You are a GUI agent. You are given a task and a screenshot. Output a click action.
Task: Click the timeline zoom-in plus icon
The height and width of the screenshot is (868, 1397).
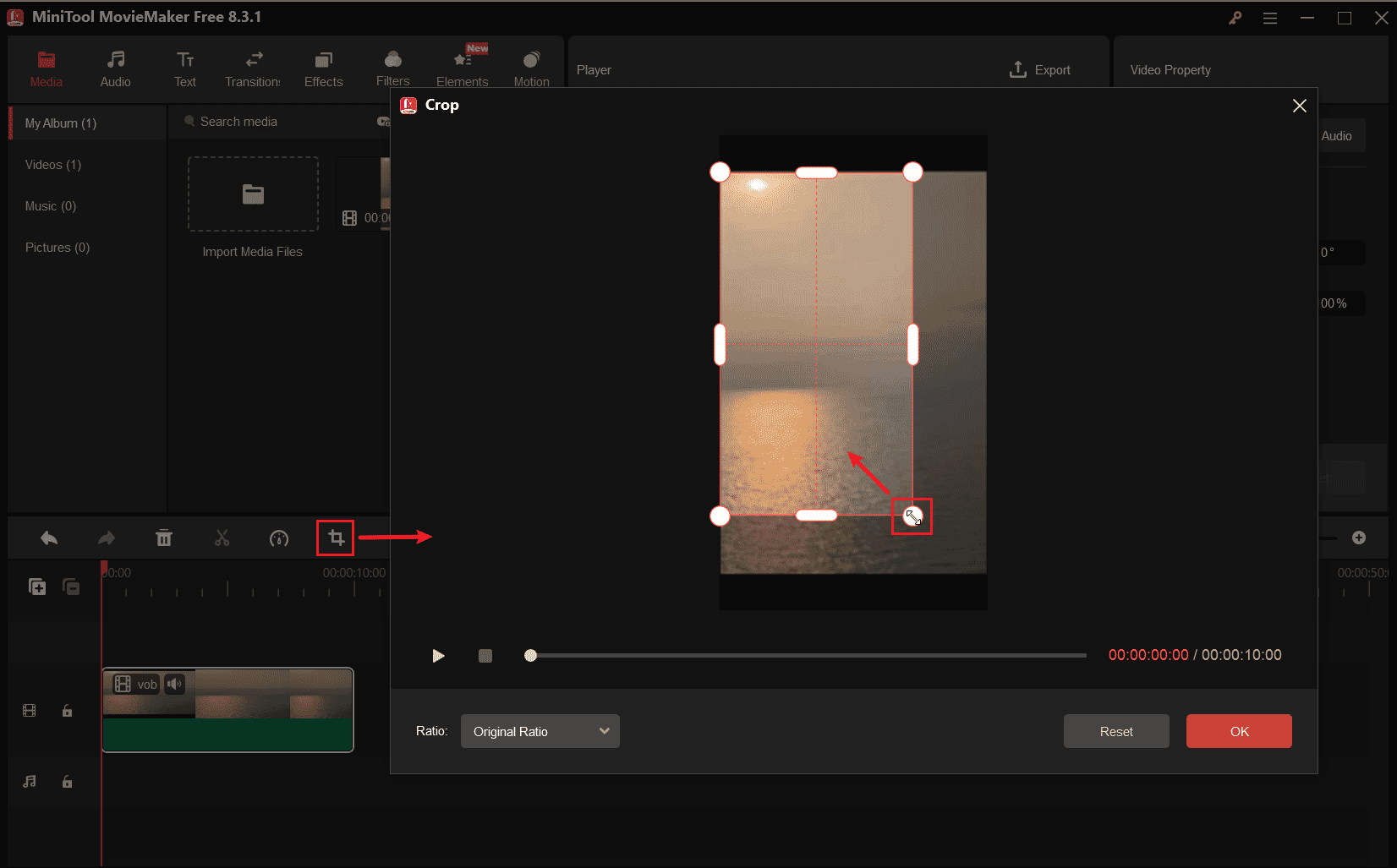tap(1359, 538)
